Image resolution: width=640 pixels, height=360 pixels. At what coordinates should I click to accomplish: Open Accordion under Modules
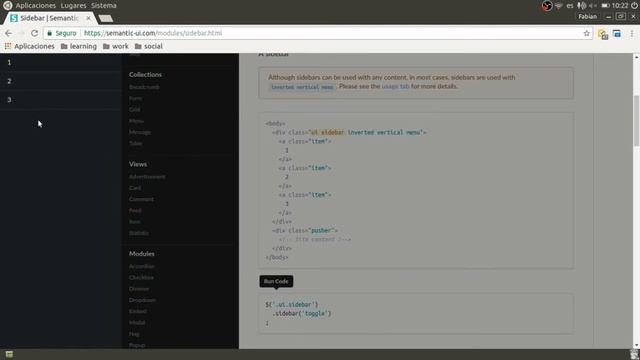pos(142,266)
